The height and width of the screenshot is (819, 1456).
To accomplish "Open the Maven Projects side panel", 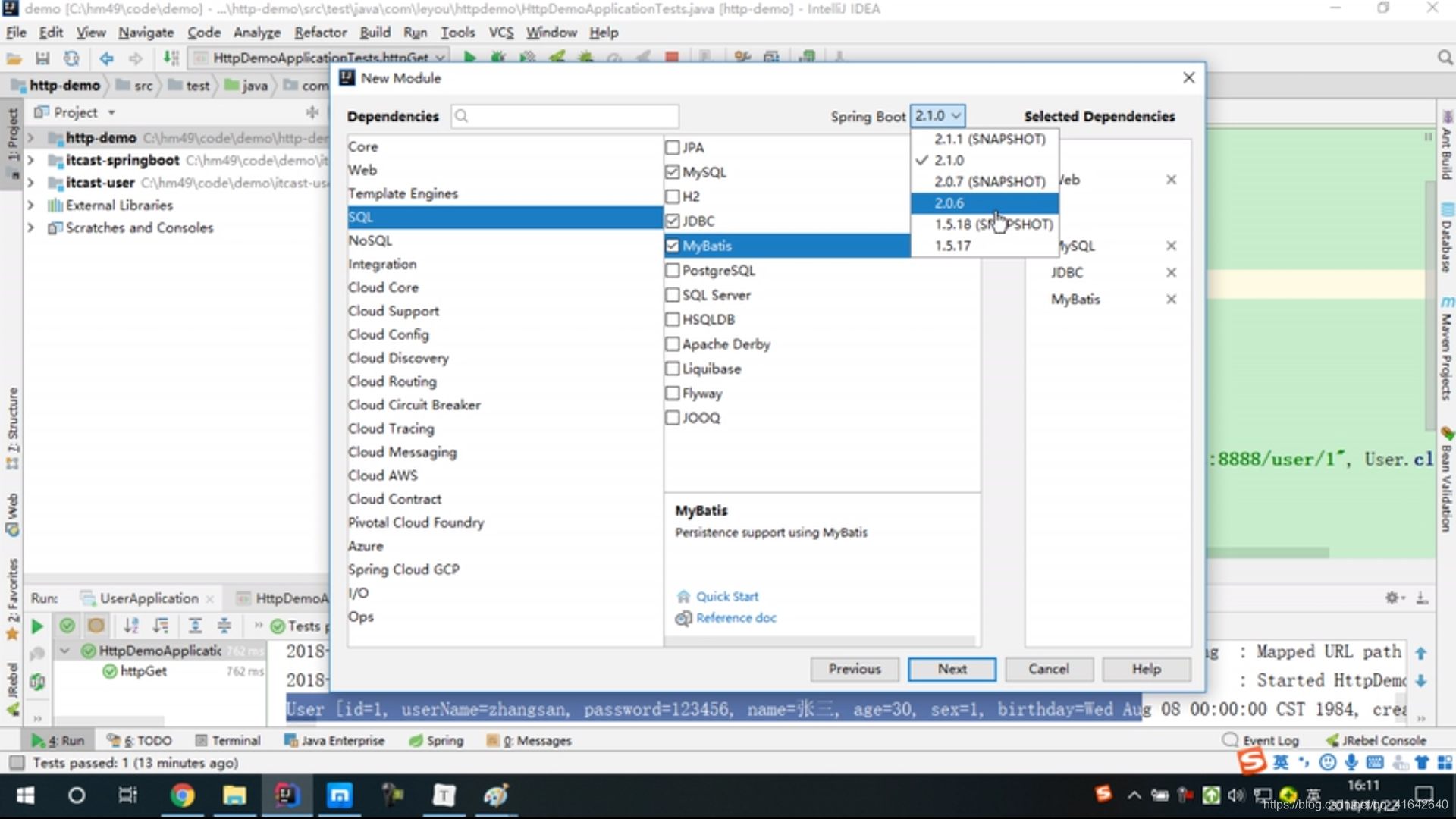I will (1446, 349).
